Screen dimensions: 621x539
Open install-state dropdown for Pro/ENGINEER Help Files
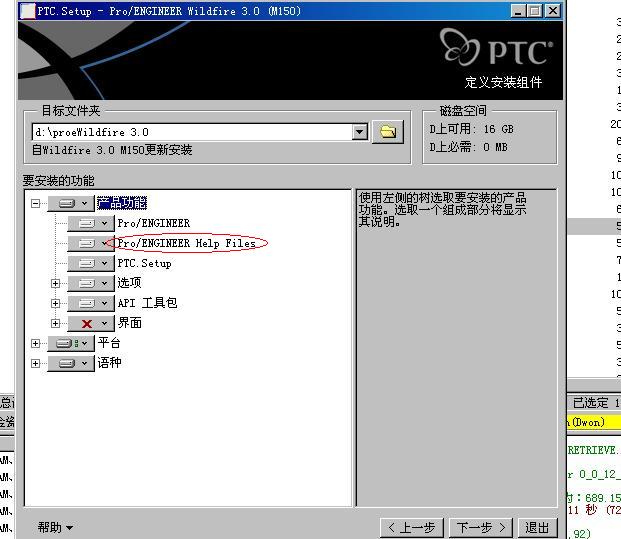pos(91,243)
